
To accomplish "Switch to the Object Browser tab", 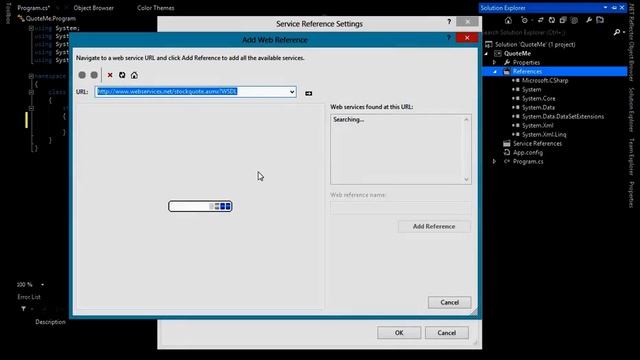I will (x=93, y=8).
